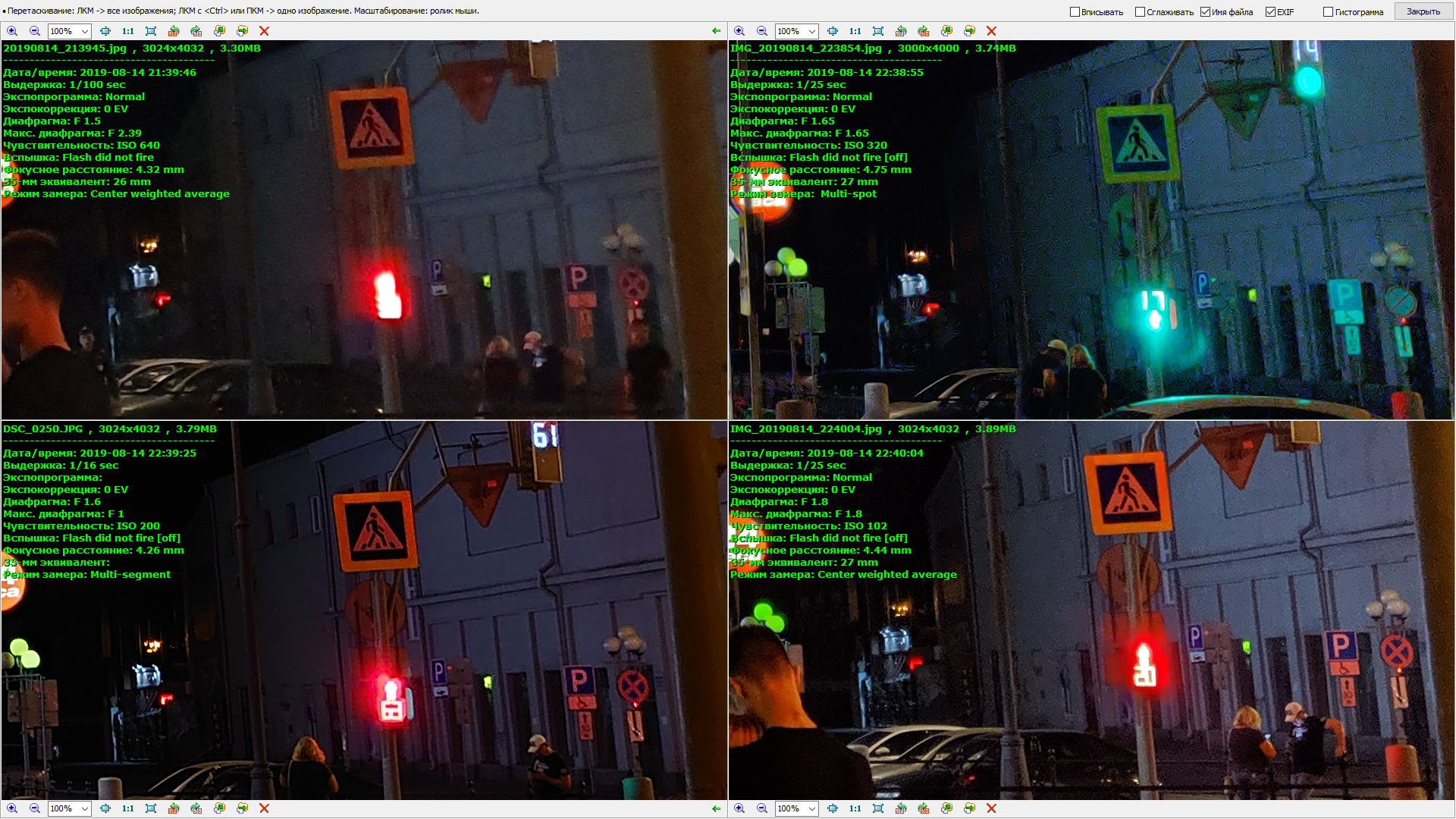Rotate DSC_0250.JPG left 90 degrees

pyautogui.click(x=174, y=808)
